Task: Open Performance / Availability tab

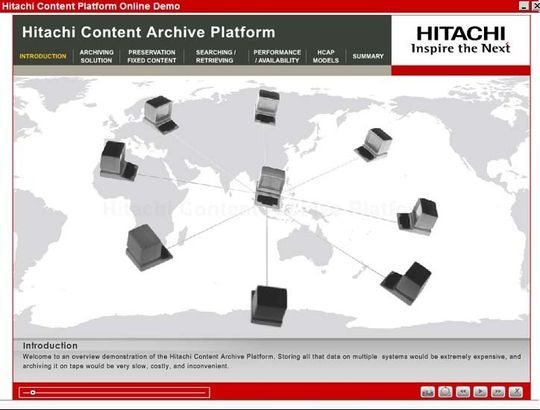Action: pos(277,56)
